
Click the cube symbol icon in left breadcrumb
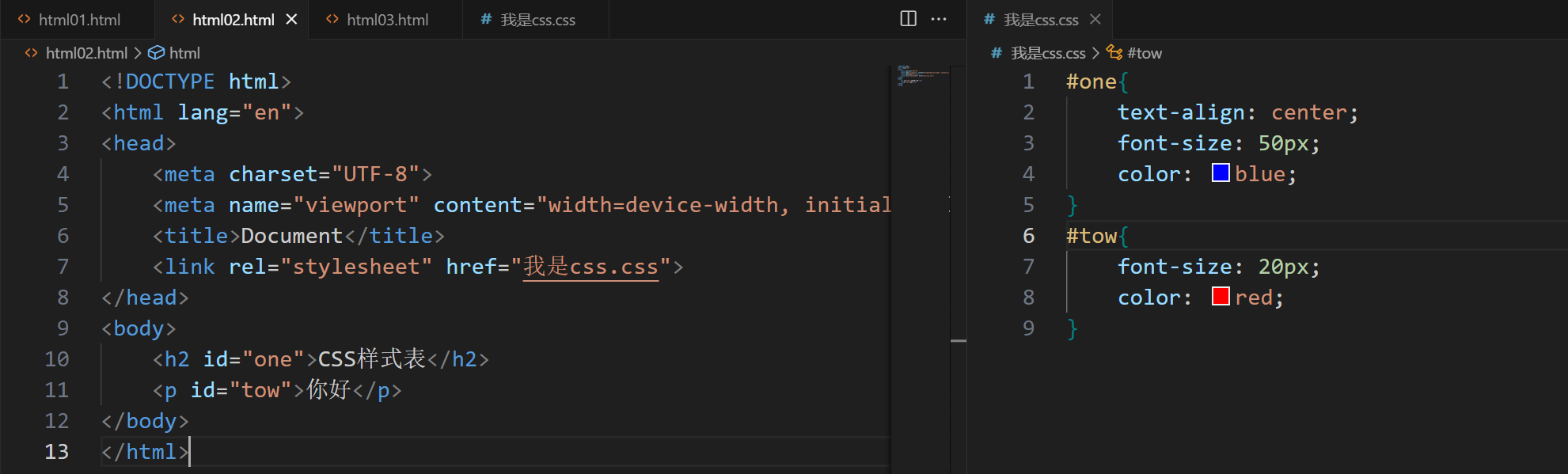(x=157, y=53)
